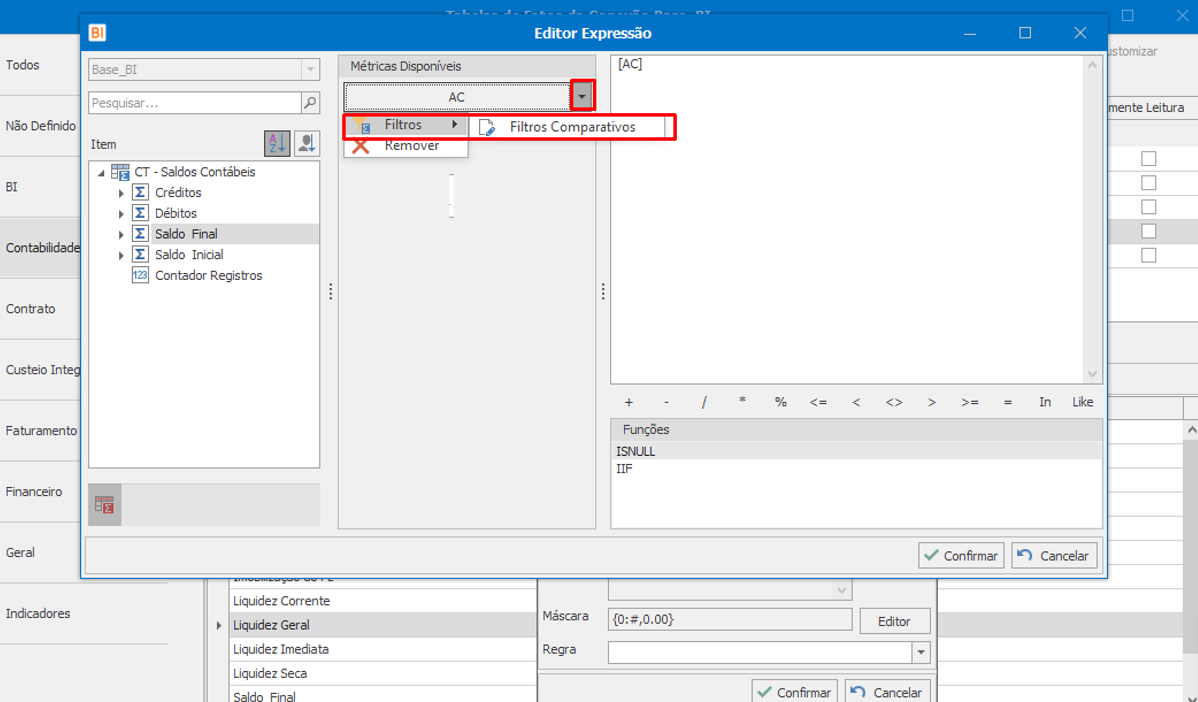Image resolution: width=1198 pixels, height=702 pixels.
Task: Insert the >= operator
Action: click(970, 402)
